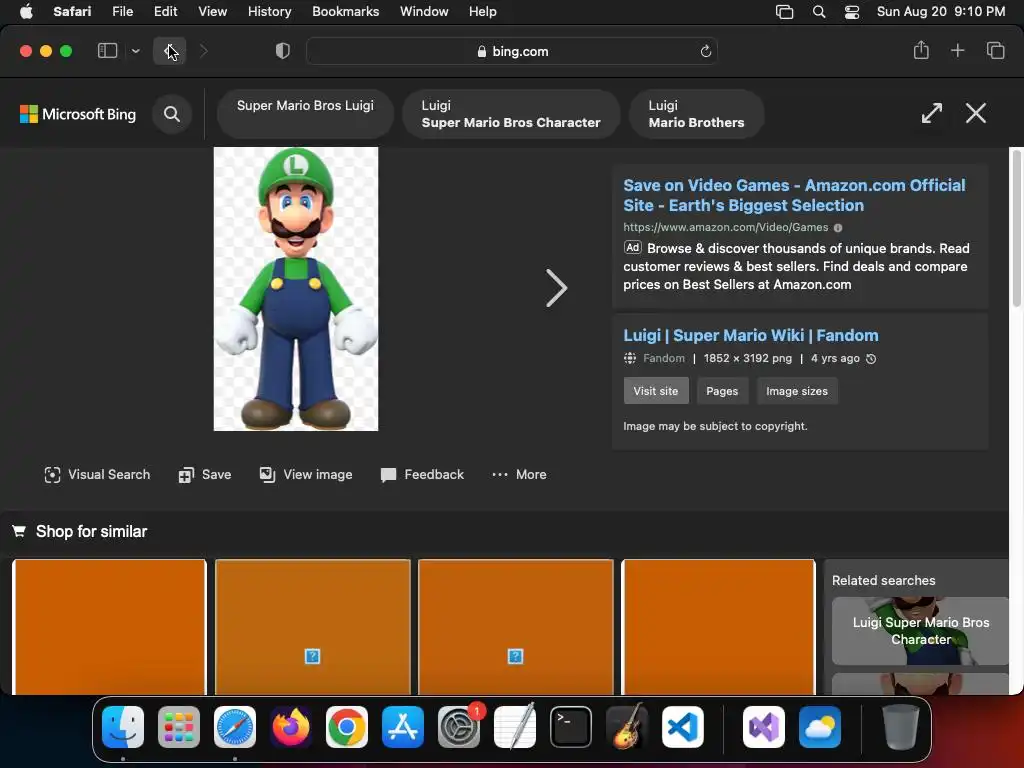Save the image to collection
This screenshot has height=768, width=1024.
click(205, 475)
